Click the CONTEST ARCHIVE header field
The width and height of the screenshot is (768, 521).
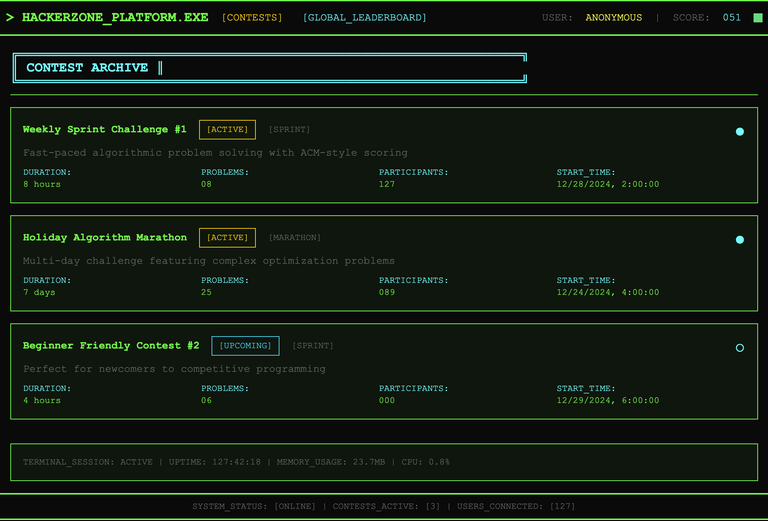click(x=269, y=68)
